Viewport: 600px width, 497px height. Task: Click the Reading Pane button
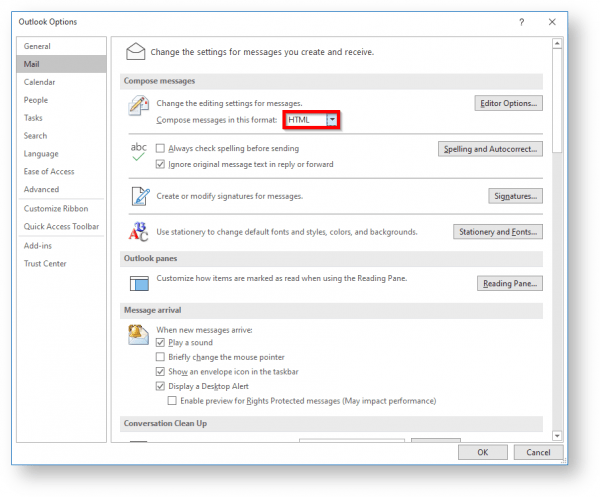pos(509,284)
